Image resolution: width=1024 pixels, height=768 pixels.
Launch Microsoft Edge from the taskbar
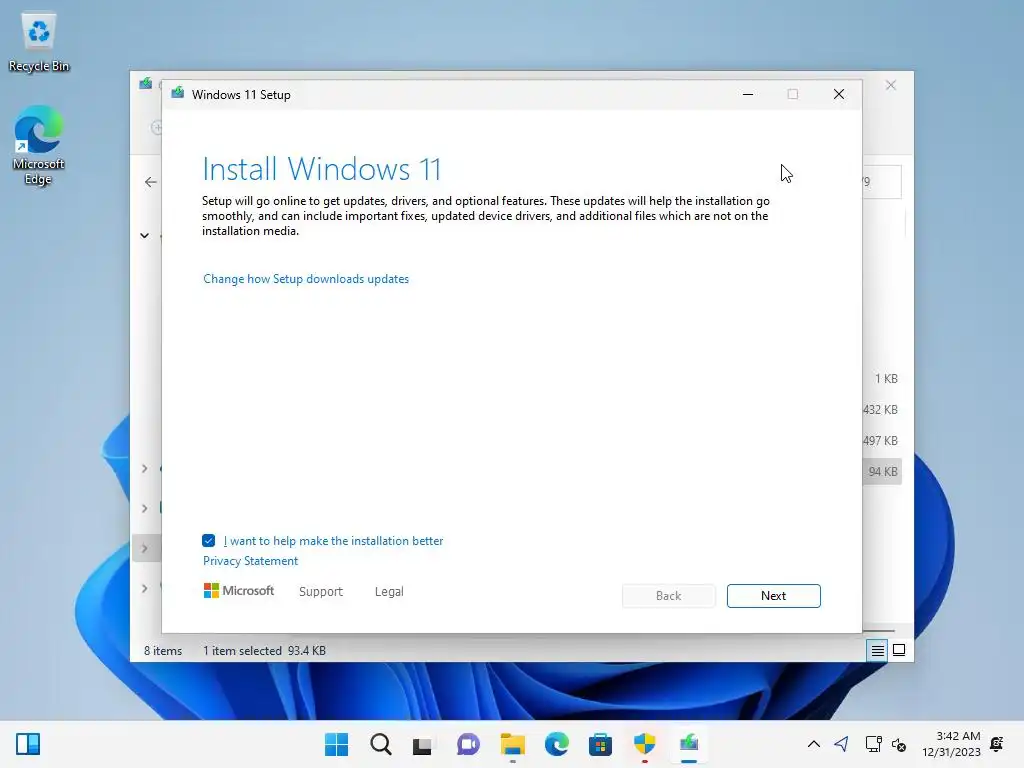click(556, 744)
